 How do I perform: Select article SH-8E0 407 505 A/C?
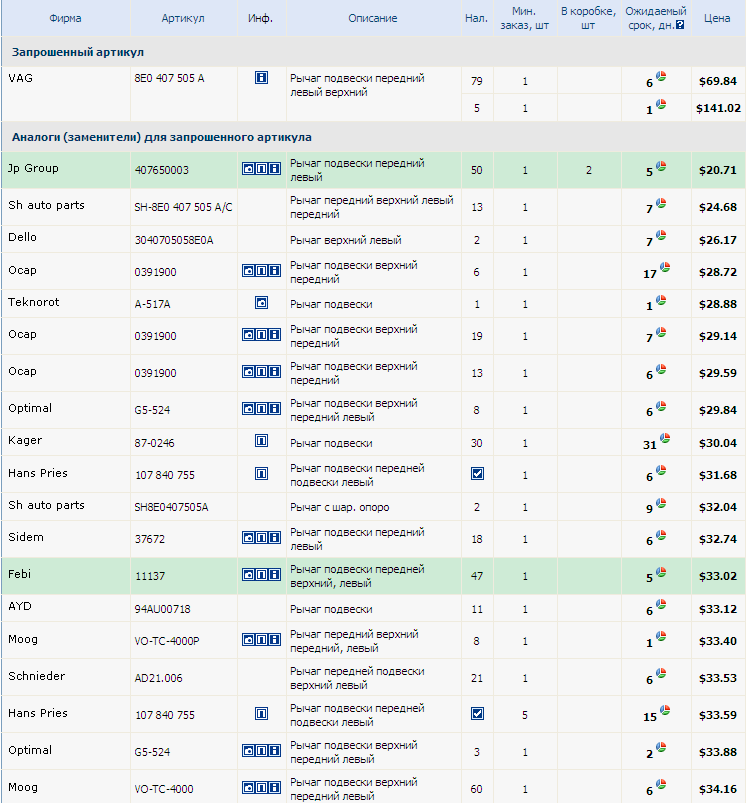[183, 207]
